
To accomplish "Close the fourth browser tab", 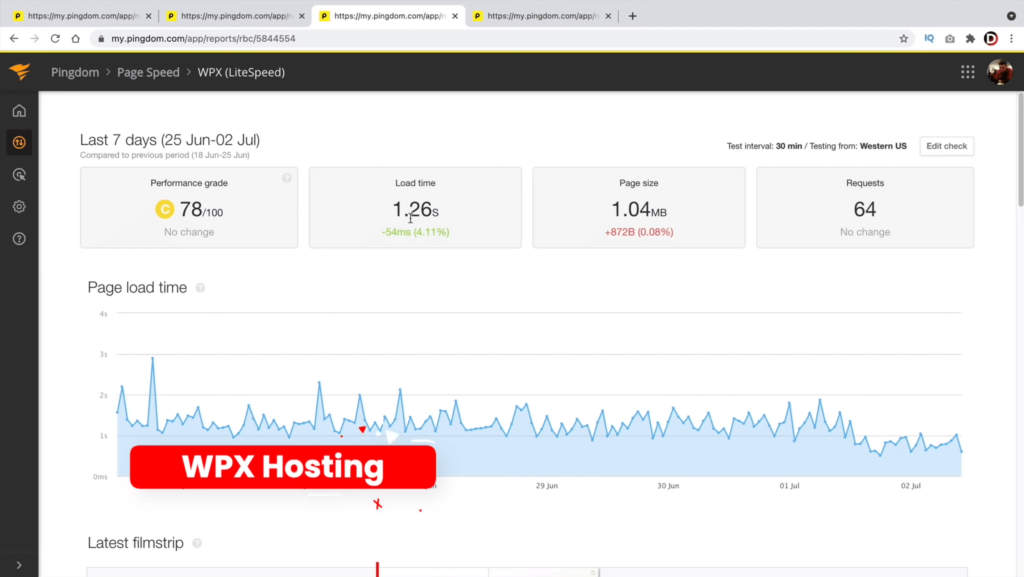I will tap(608, 16).
